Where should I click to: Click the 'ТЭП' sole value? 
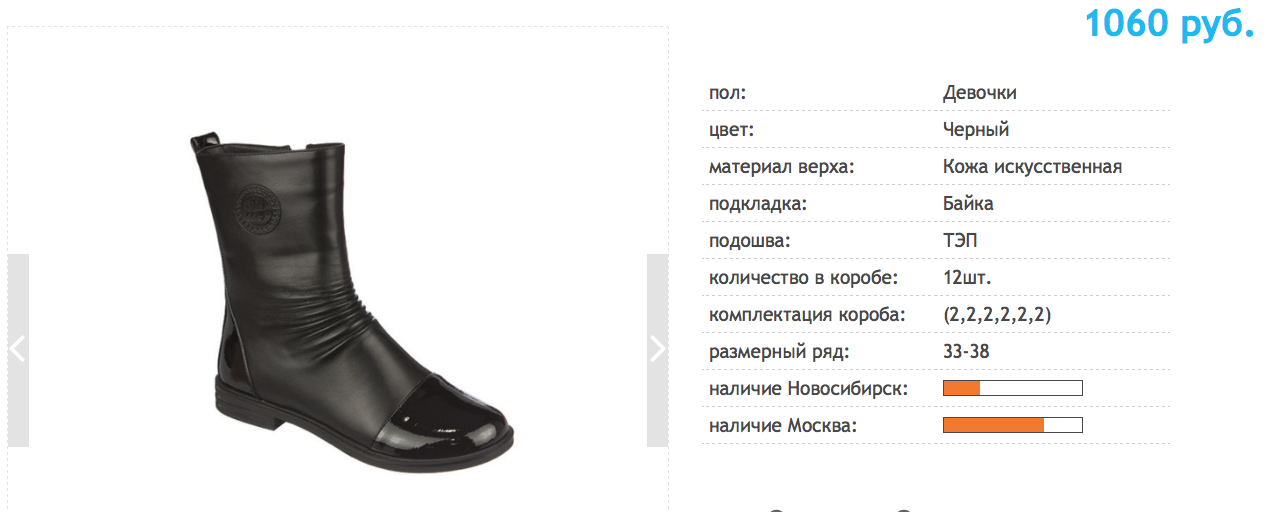[961, 241]
